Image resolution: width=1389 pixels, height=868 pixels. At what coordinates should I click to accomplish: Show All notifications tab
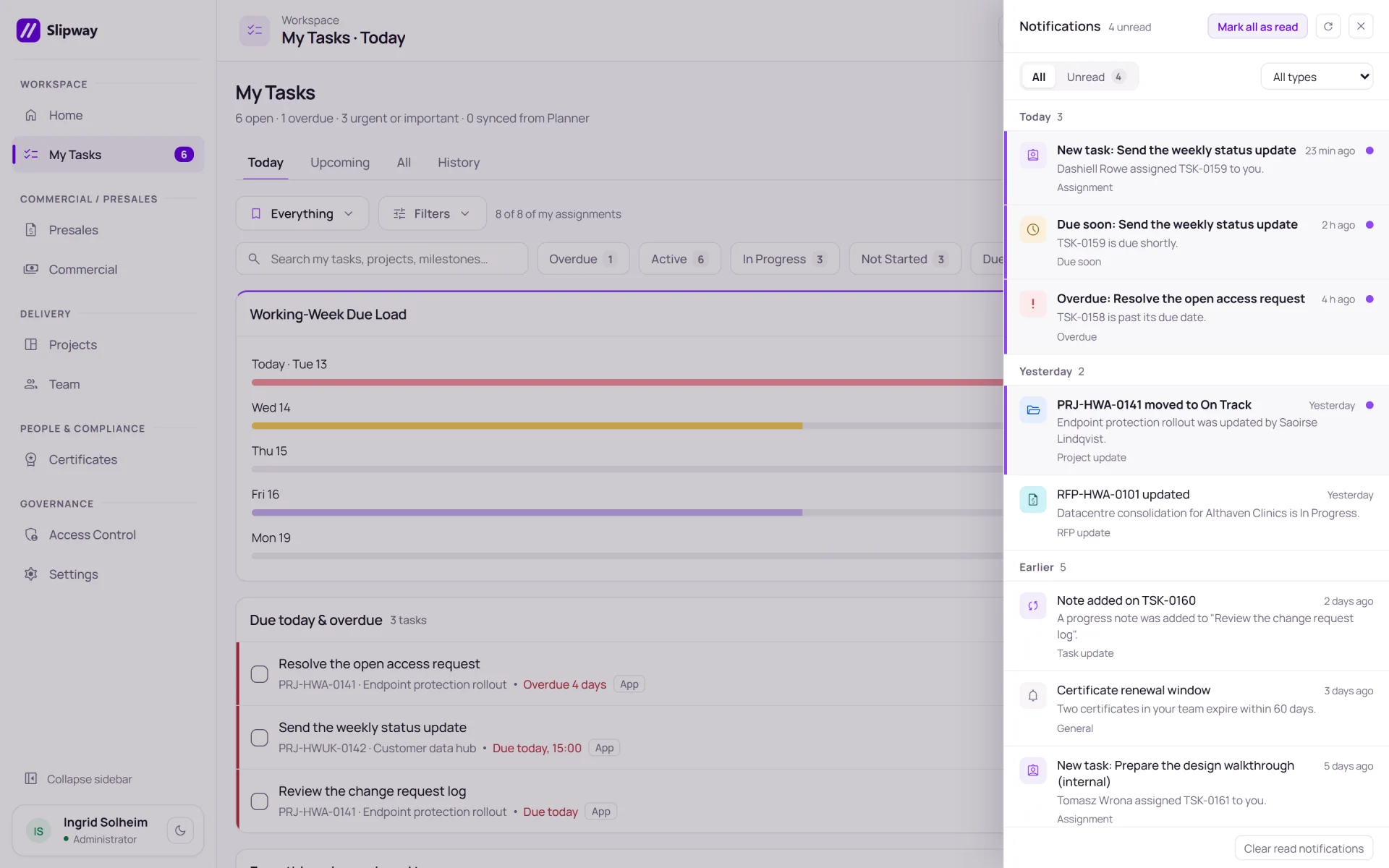pyautogui.click(x=1038, y=77)
